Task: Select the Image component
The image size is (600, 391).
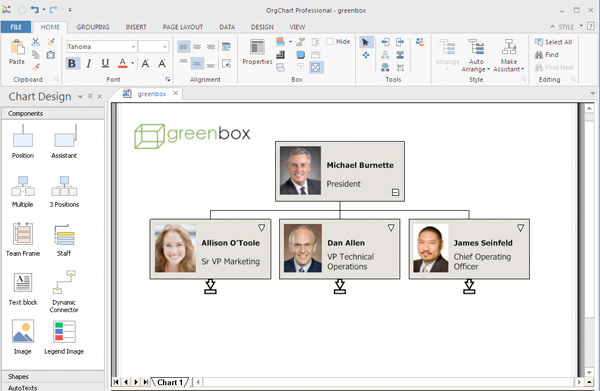Action: coord(23,337)
